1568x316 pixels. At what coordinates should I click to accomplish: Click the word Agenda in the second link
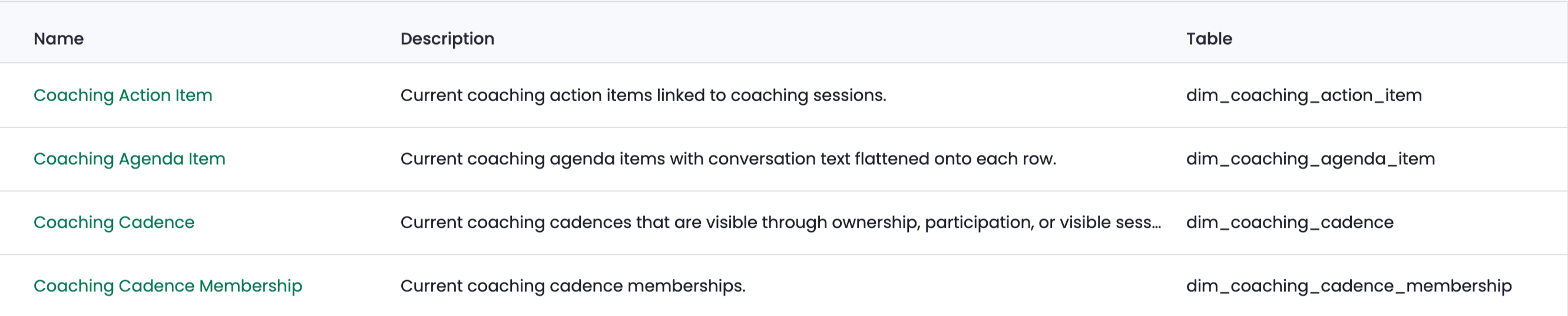click(151, 159)
